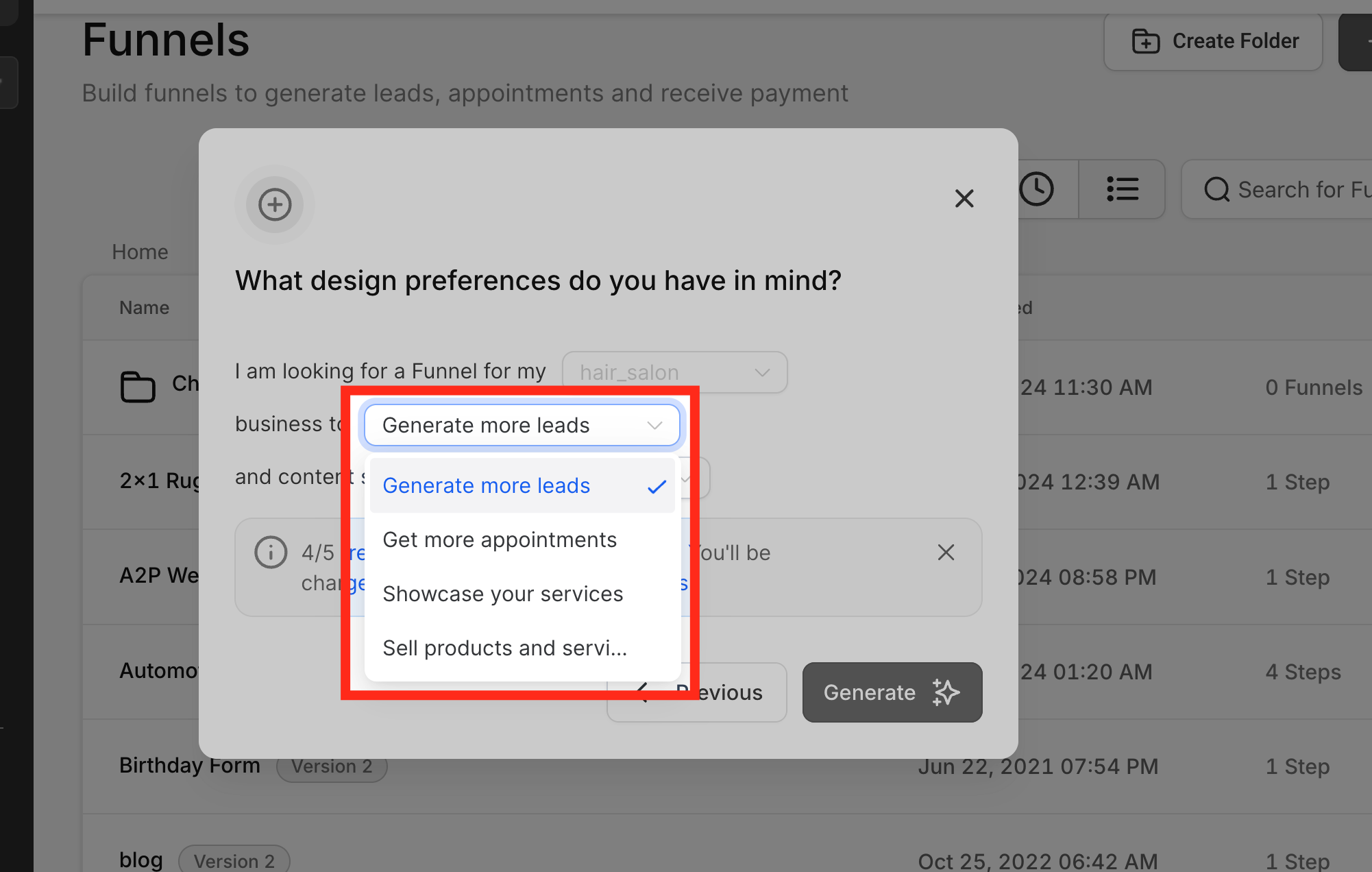Screen dimensions: 1372x872
Task: Click the Home breadcrumb
Action: (x=140, y=252)
